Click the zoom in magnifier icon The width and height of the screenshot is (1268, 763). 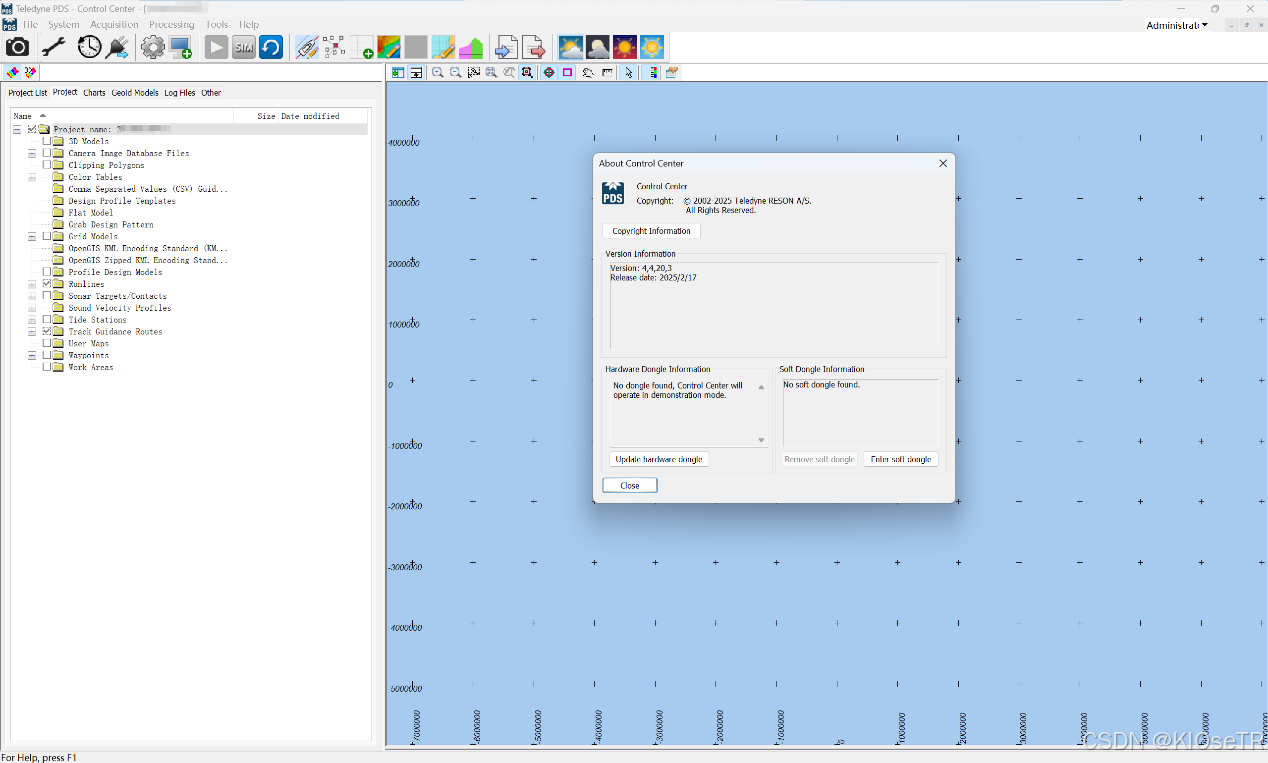coord(438,72)
